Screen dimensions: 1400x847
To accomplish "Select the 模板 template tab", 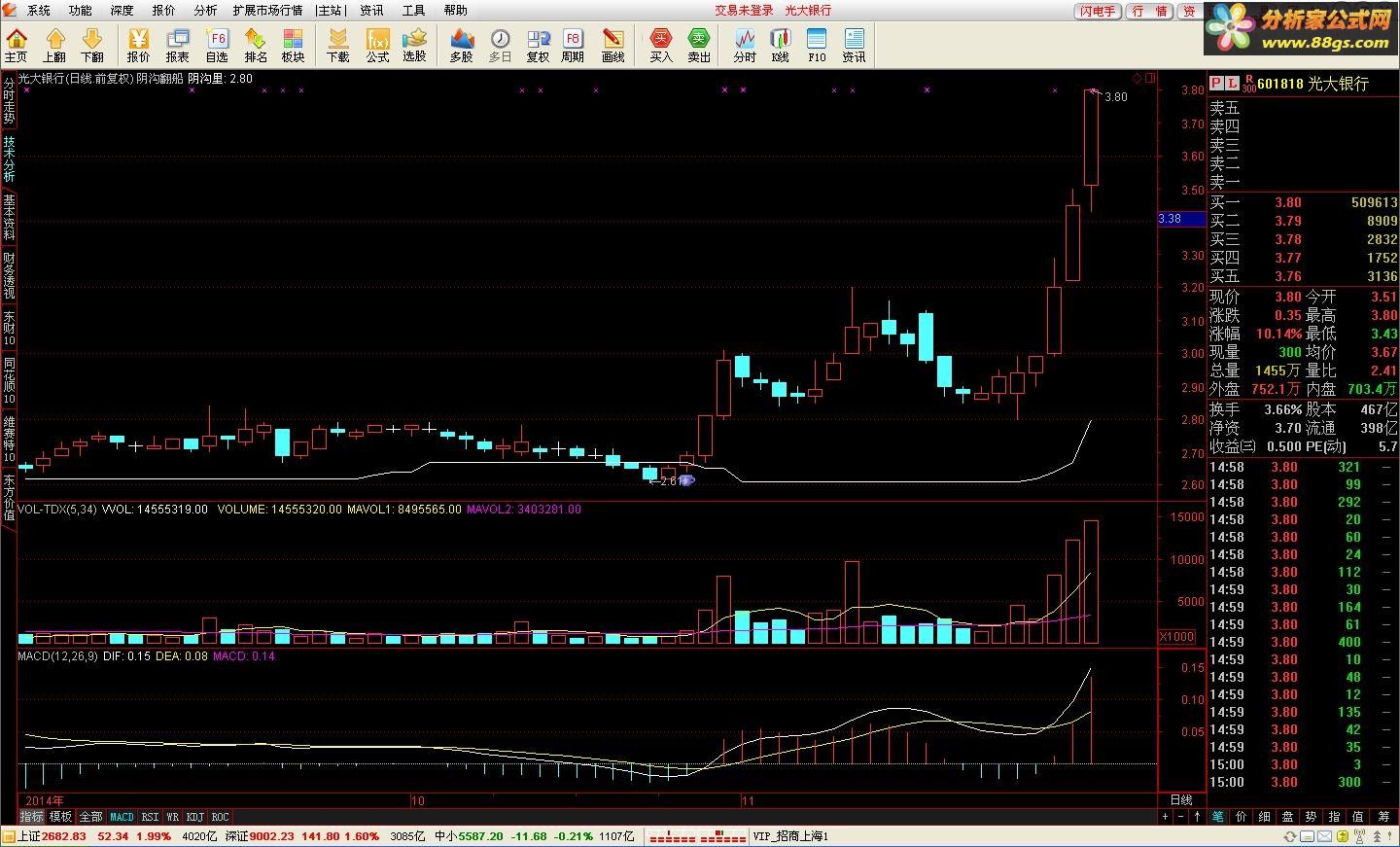I will coord(61,817).
